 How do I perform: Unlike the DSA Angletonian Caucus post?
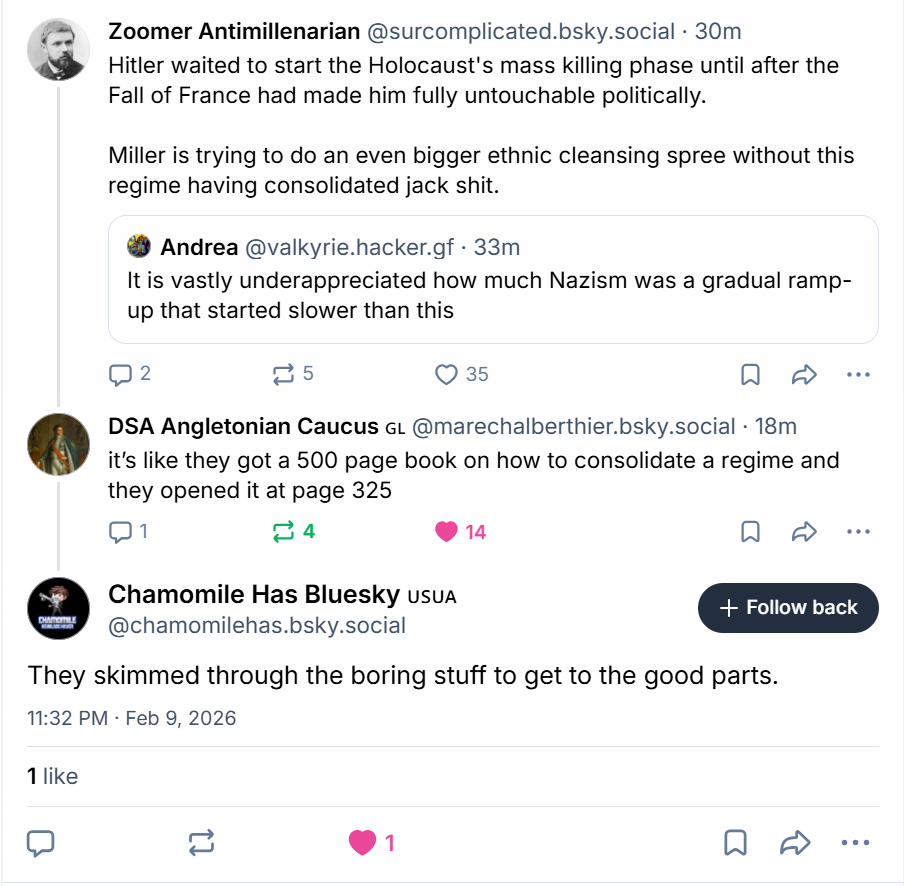[x=447, y=531]
